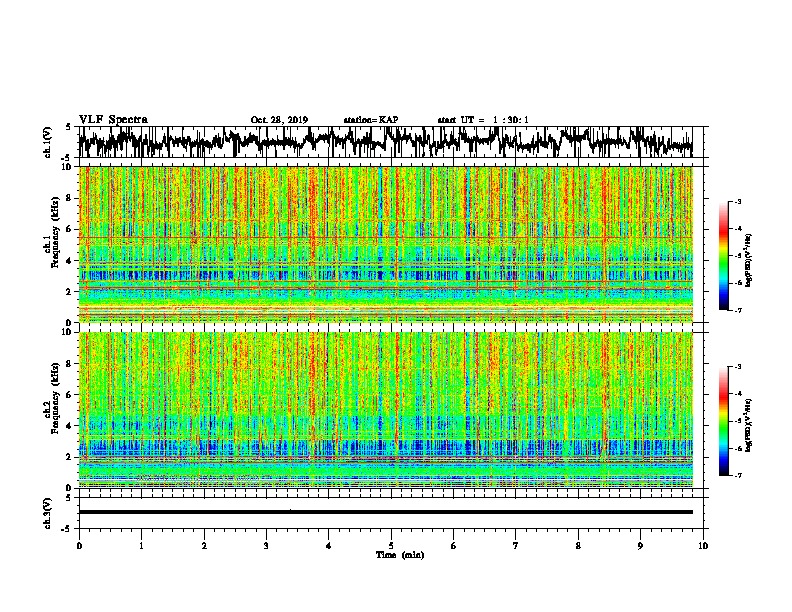Click the ch.1 spectrogram color scale bar
This screenshot has width=792, height=612.
[x=723, y=256]
